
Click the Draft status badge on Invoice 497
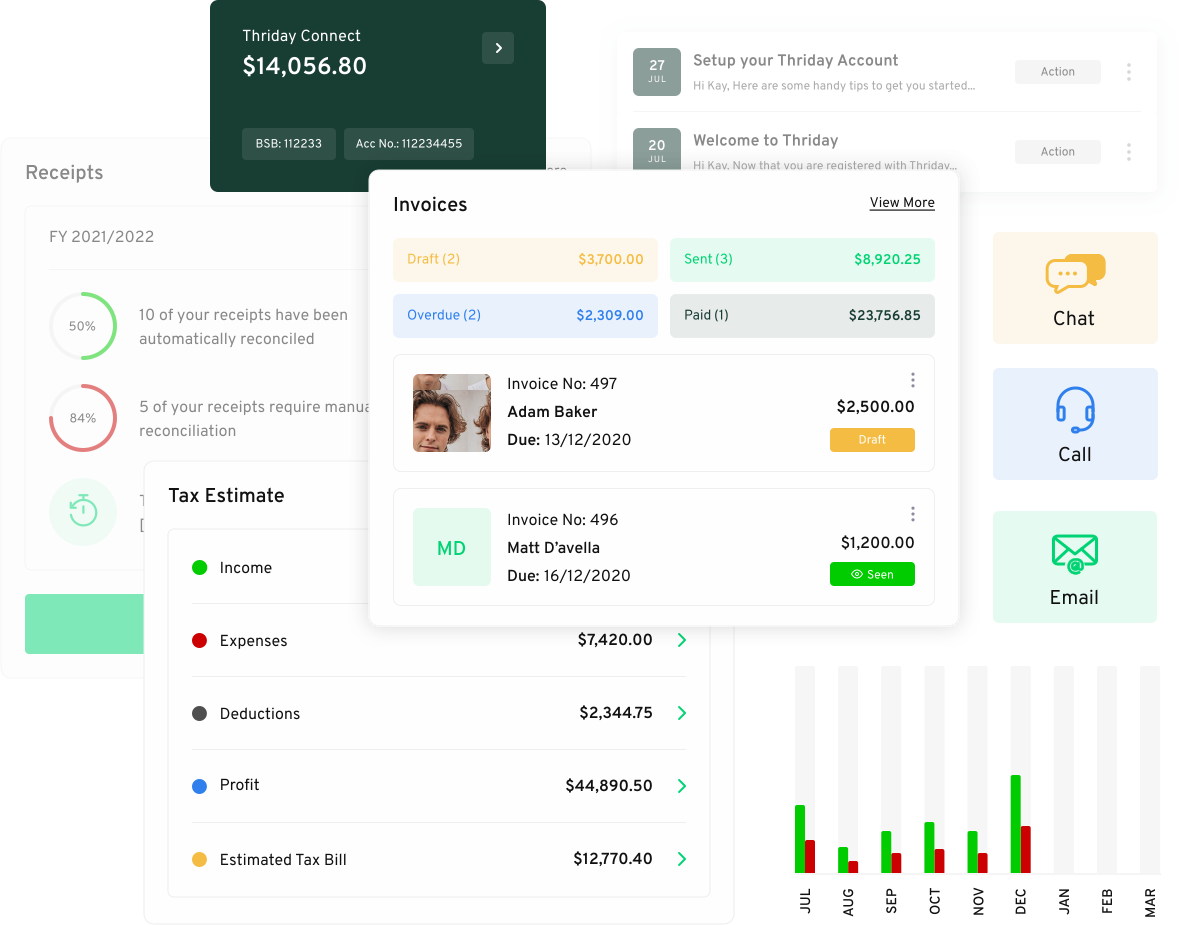pos(872,440)
